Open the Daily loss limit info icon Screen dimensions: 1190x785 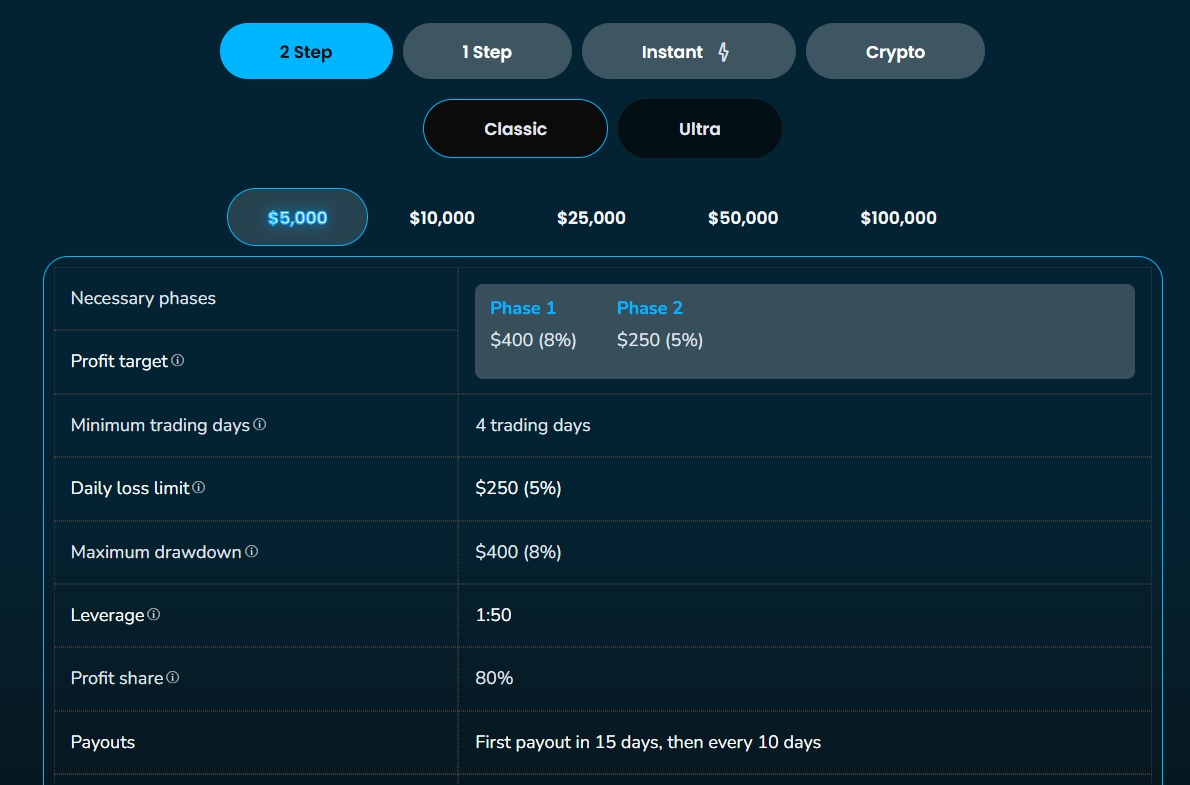pos(199,487)
